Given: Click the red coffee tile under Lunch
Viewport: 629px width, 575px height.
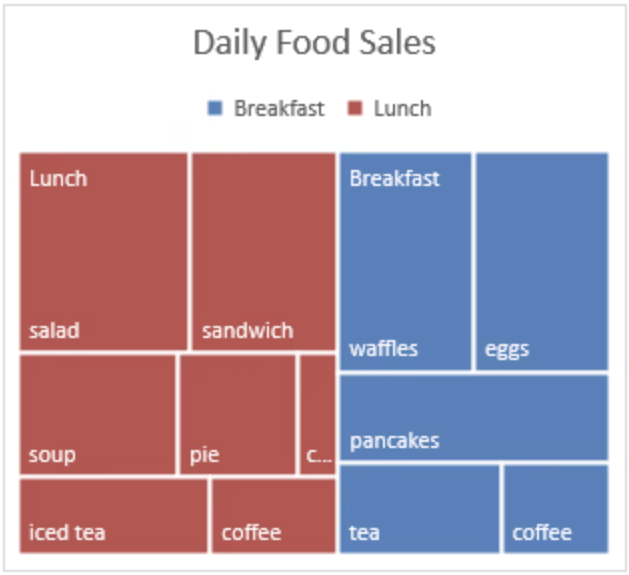Looking at the screenshot, I should [x=272, y=515].
